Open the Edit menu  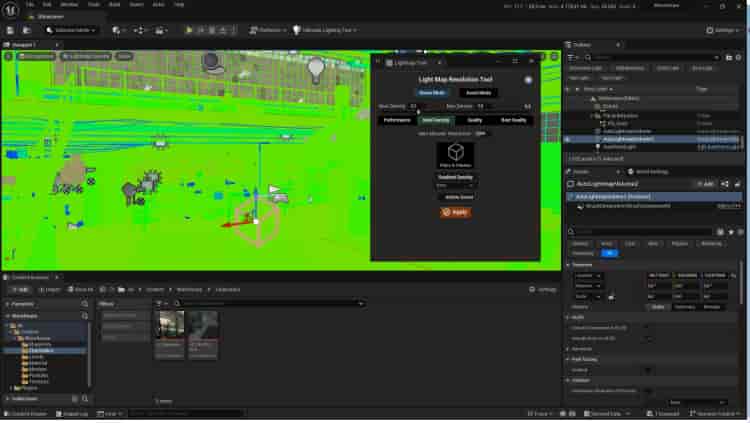[47, 4]
